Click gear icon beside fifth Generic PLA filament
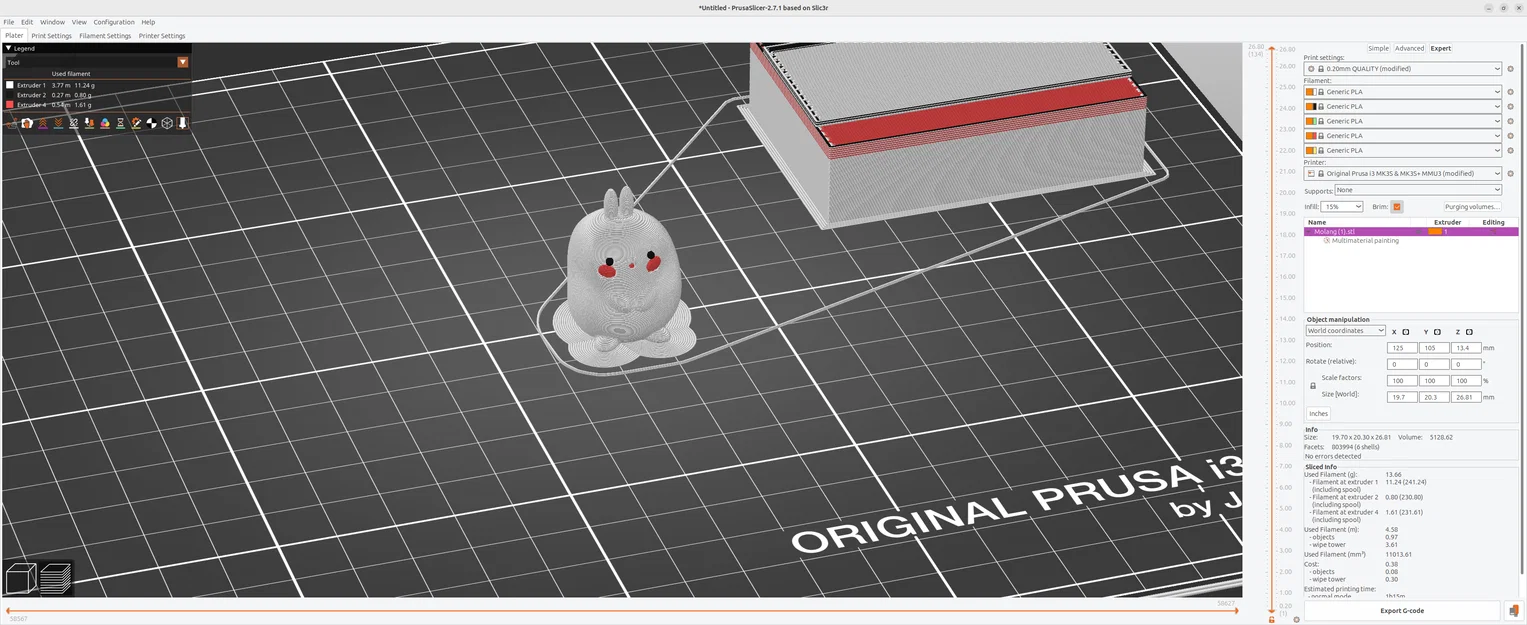Viewport: 1527px width, 625px height. pyautogui.click(x=1511, y=151)
